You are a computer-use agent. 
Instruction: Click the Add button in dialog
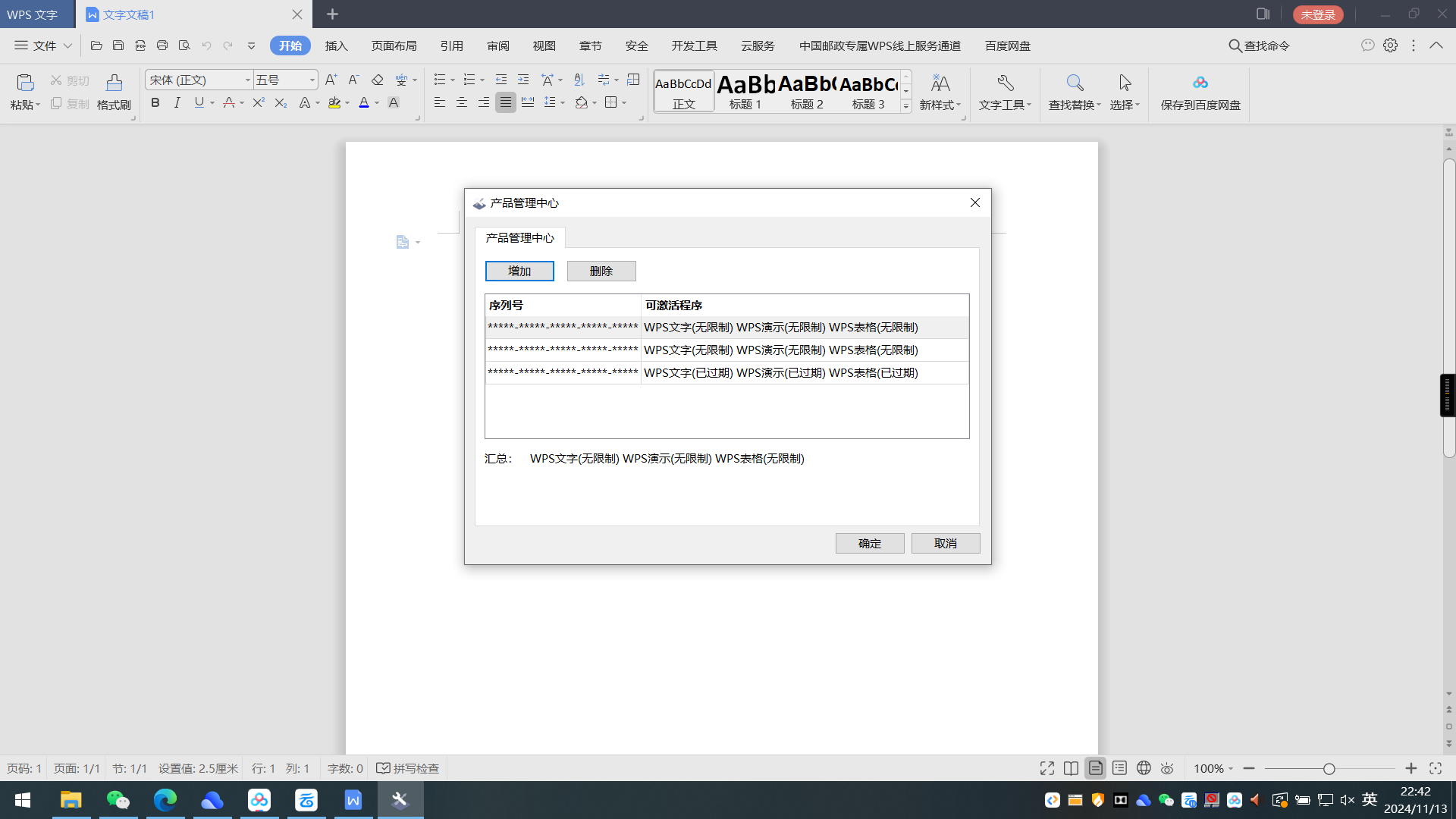coord(519,271)
